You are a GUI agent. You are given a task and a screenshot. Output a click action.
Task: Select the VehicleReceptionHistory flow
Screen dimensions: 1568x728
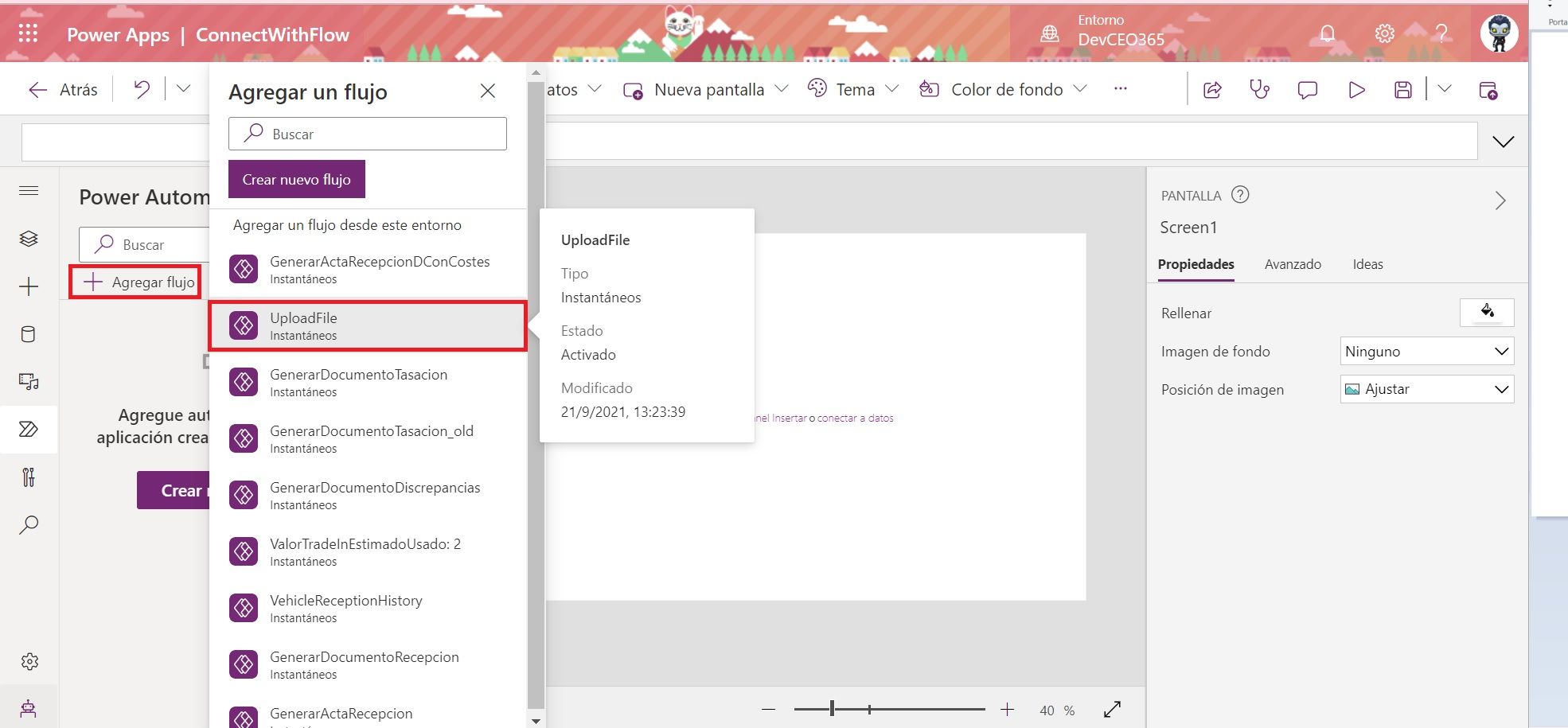point(368,609)
